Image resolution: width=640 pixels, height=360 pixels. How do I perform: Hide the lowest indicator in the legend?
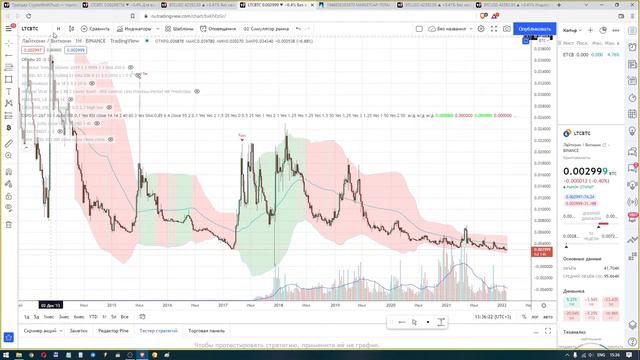[x=110, y=140]
